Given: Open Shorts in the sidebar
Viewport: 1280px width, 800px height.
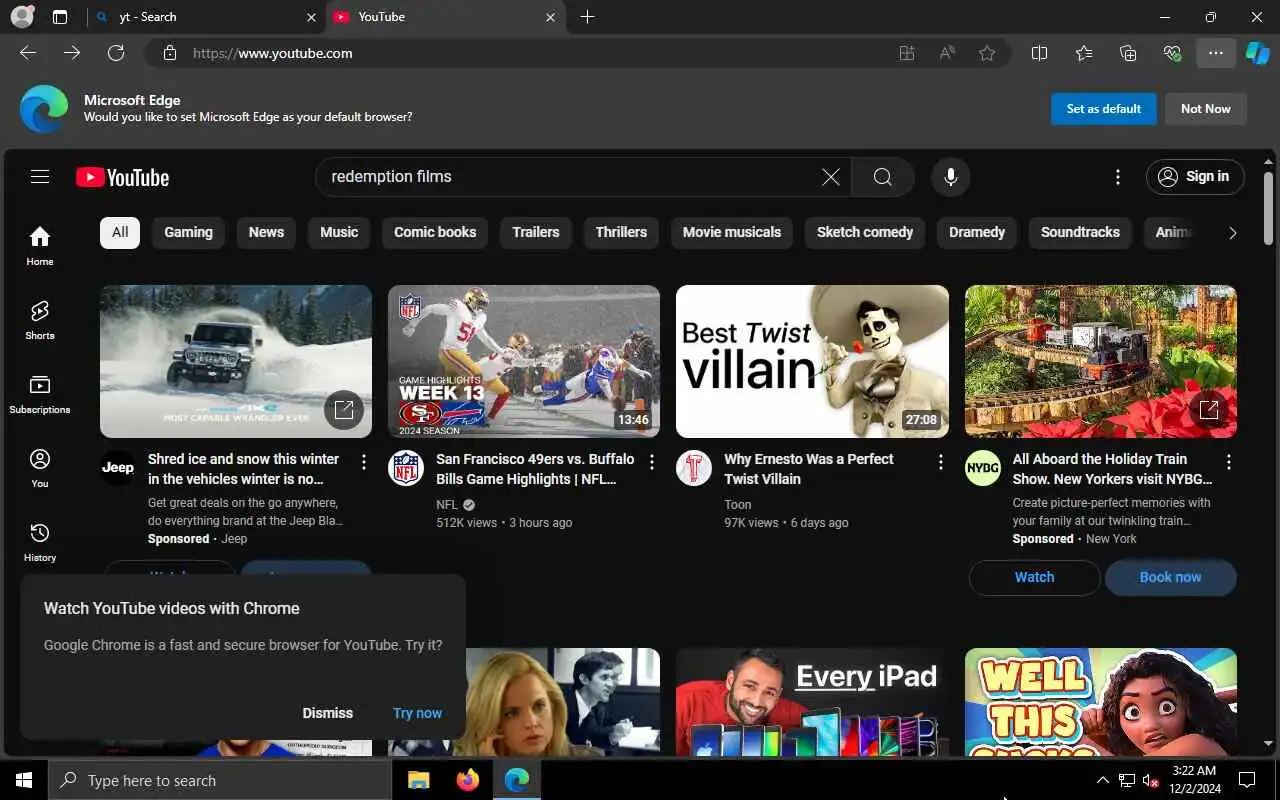Looking at the screenshot, I should (40, 320).
